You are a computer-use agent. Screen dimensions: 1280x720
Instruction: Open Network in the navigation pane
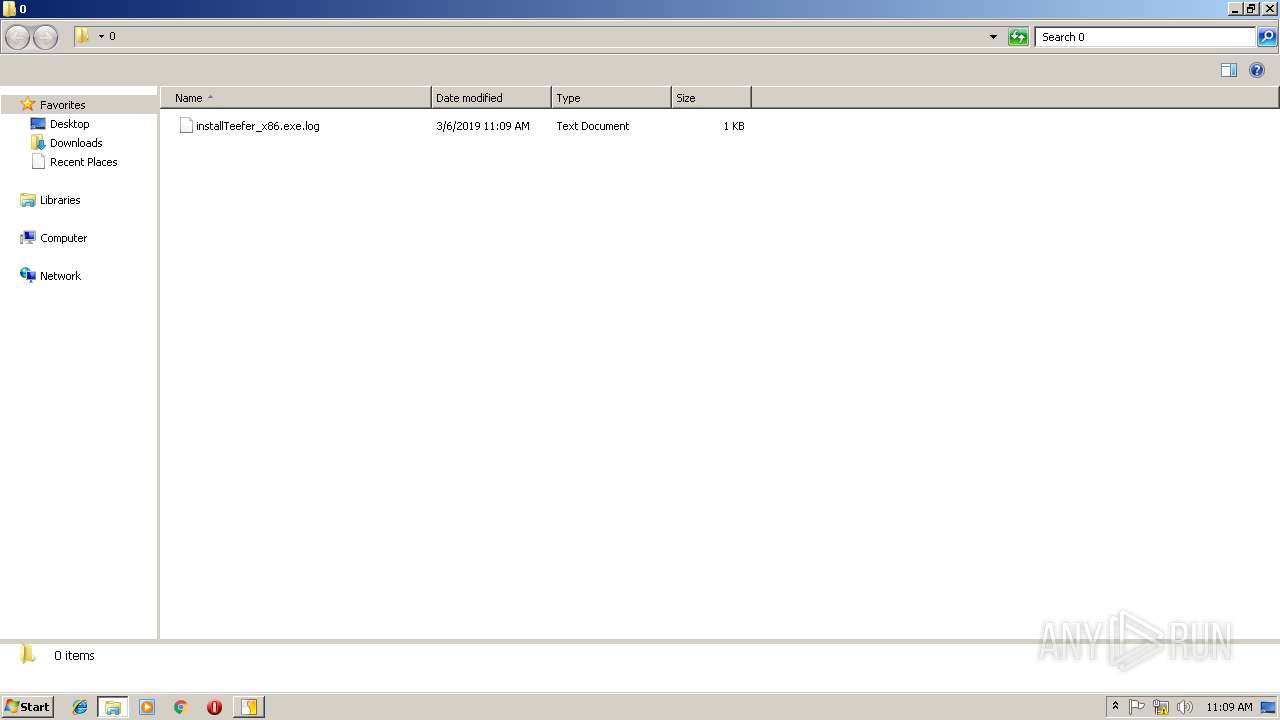click(60, 276)
